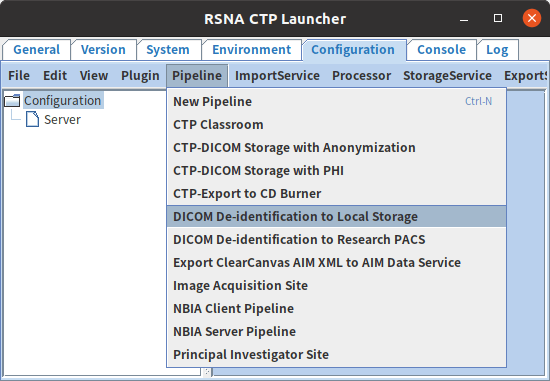Select Export ClearCanvas AIM XML to AIM Data Service

pyautogui.click(x=336, y=262)
